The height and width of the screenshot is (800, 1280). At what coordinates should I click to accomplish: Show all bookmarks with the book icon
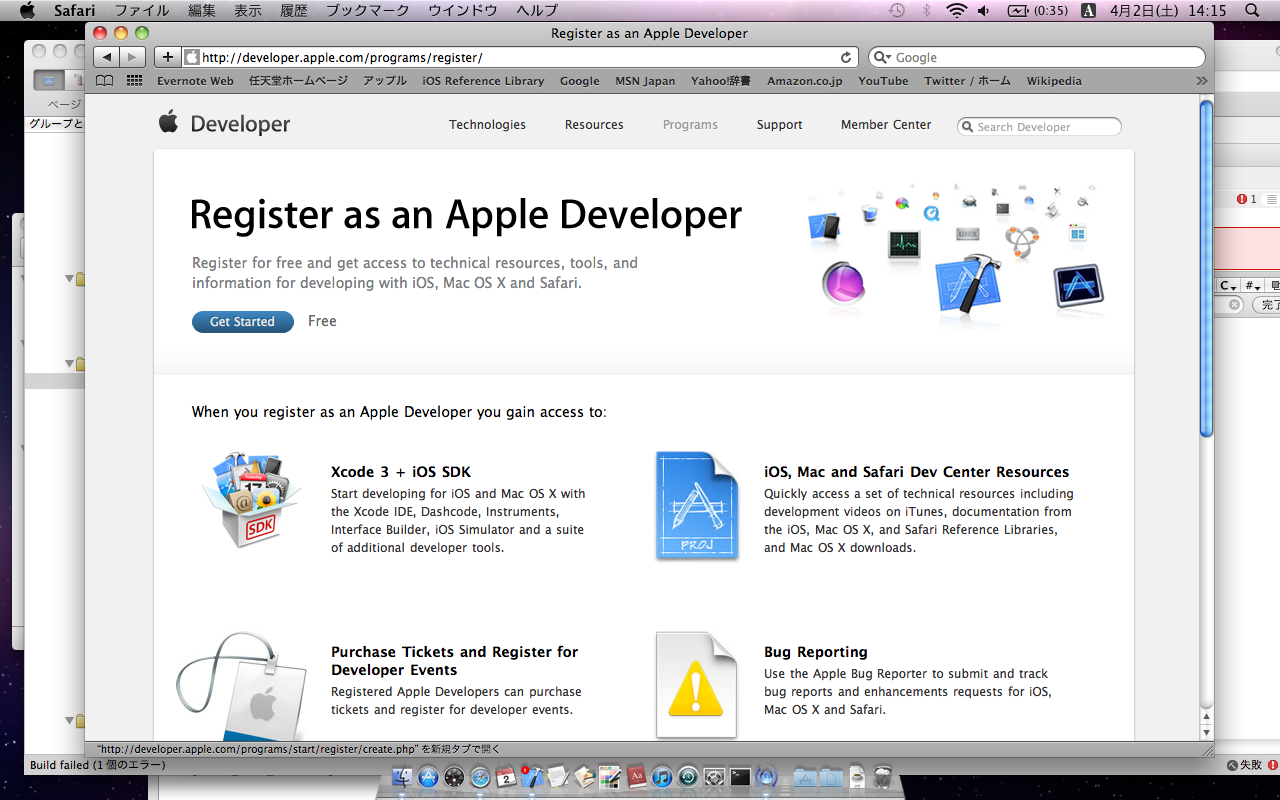[104, 81]
